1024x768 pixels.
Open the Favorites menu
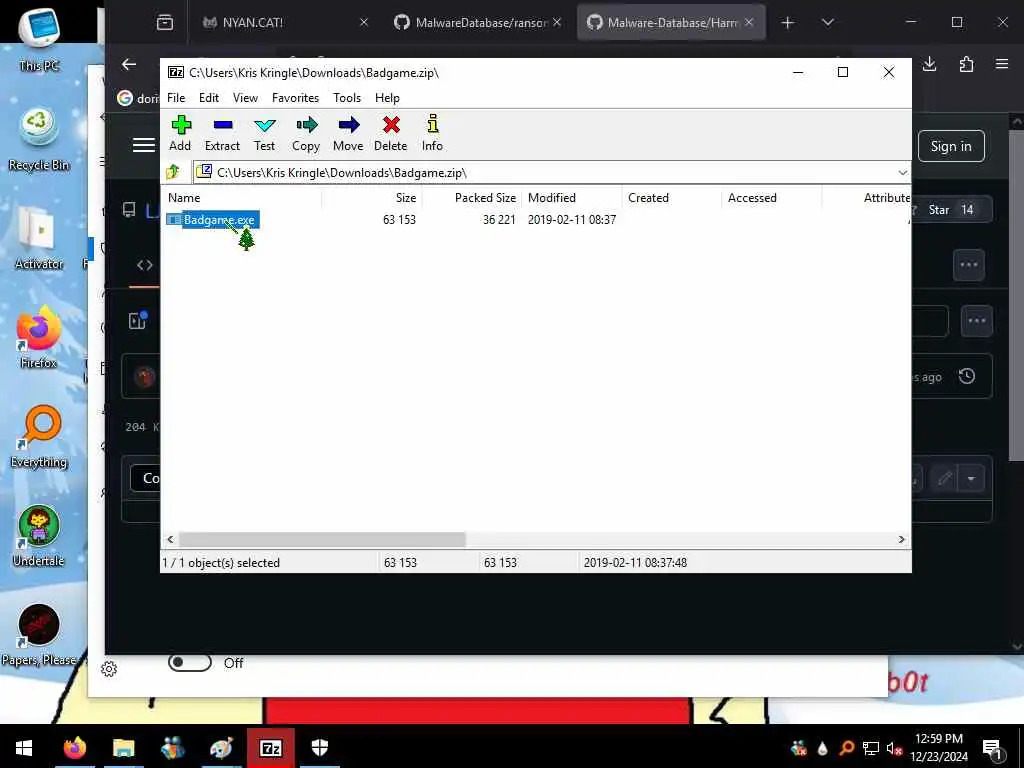tap(295, 98)
